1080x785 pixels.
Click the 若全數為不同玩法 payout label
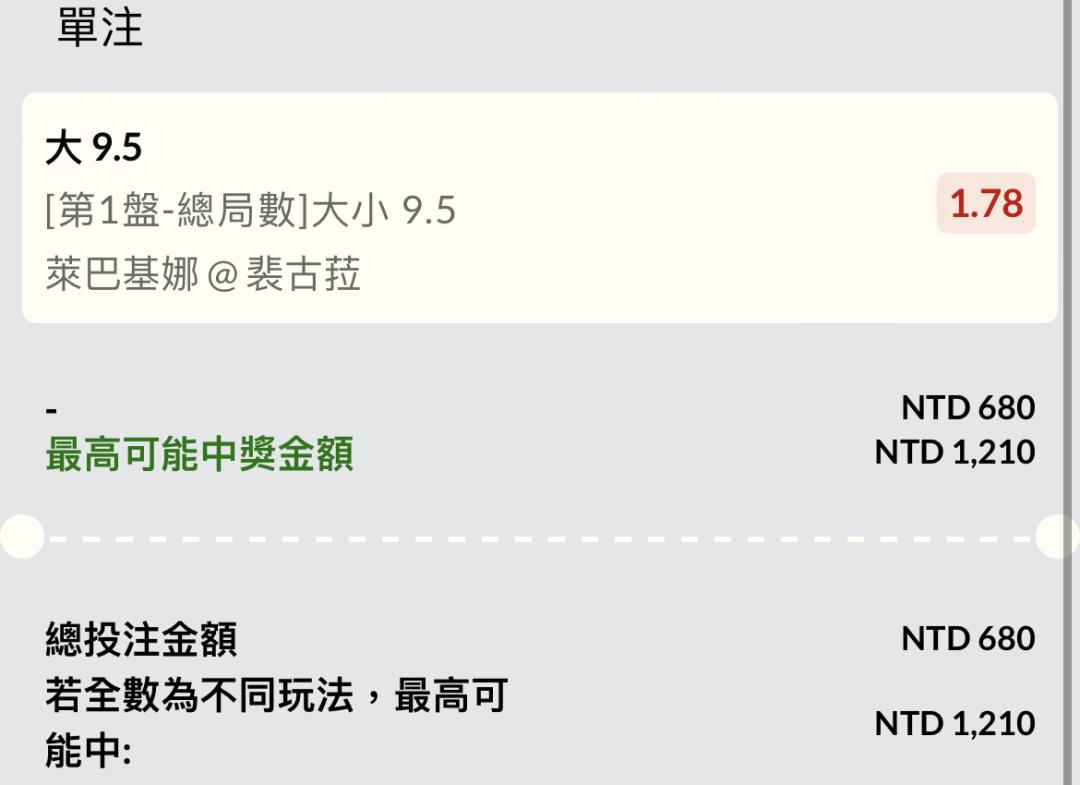[x=276, y=696]
